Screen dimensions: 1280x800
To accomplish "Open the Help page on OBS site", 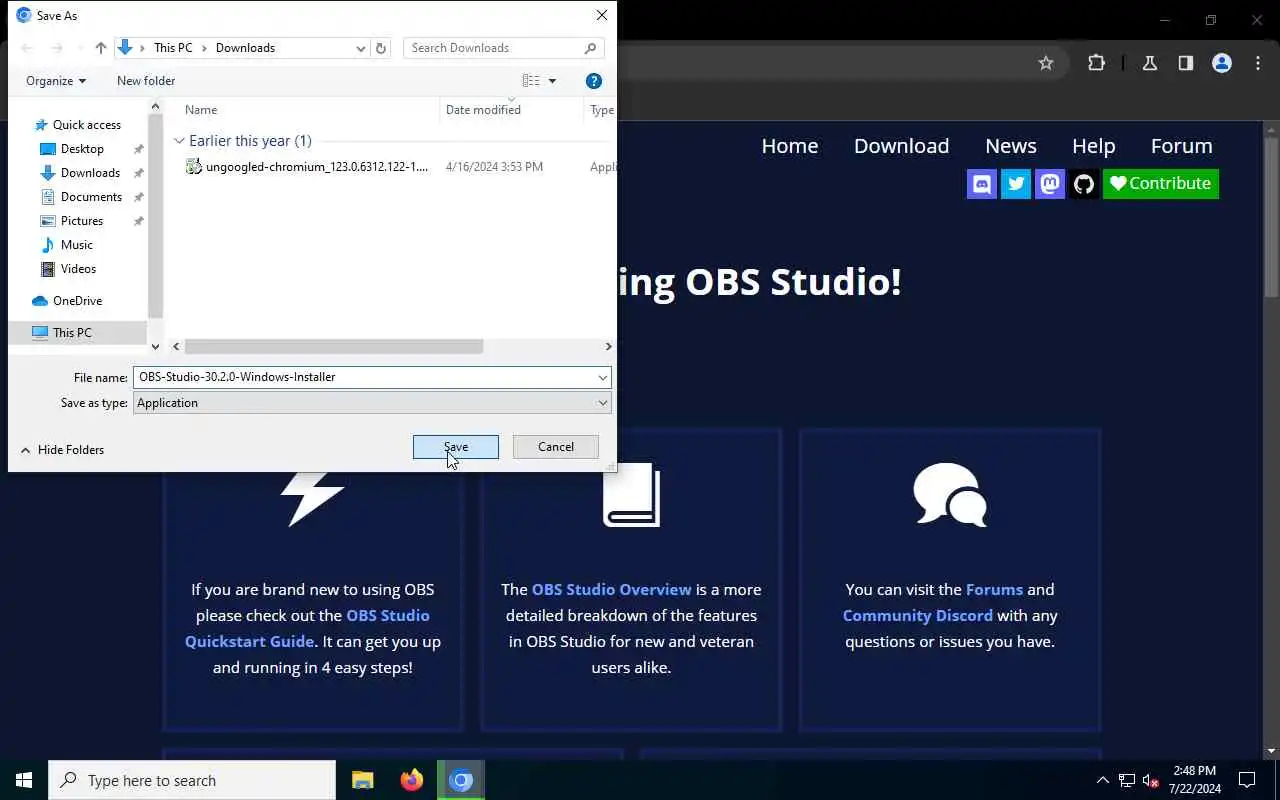I will click(x=1093, y=146).
